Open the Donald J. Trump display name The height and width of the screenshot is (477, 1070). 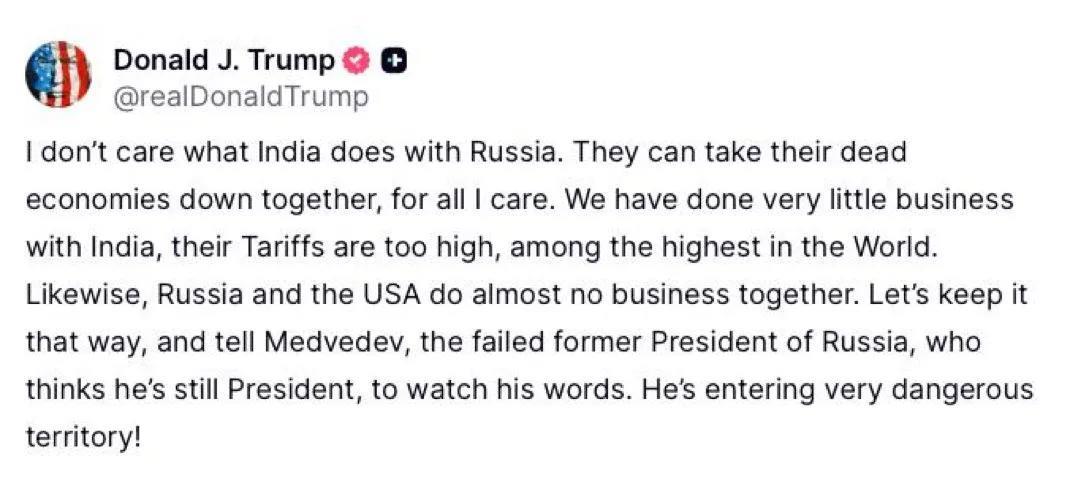[x=224, y=60]
